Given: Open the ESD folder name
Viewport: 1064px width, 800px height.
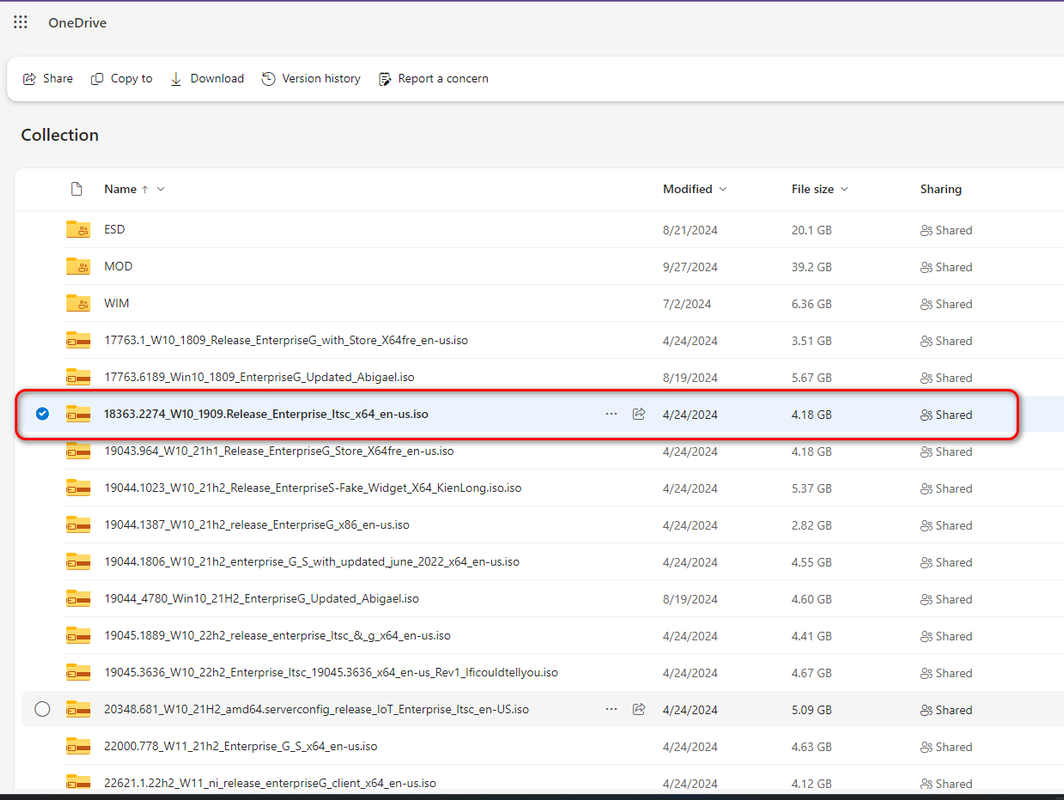Looking at the screenshot, I should pos(115,229).
